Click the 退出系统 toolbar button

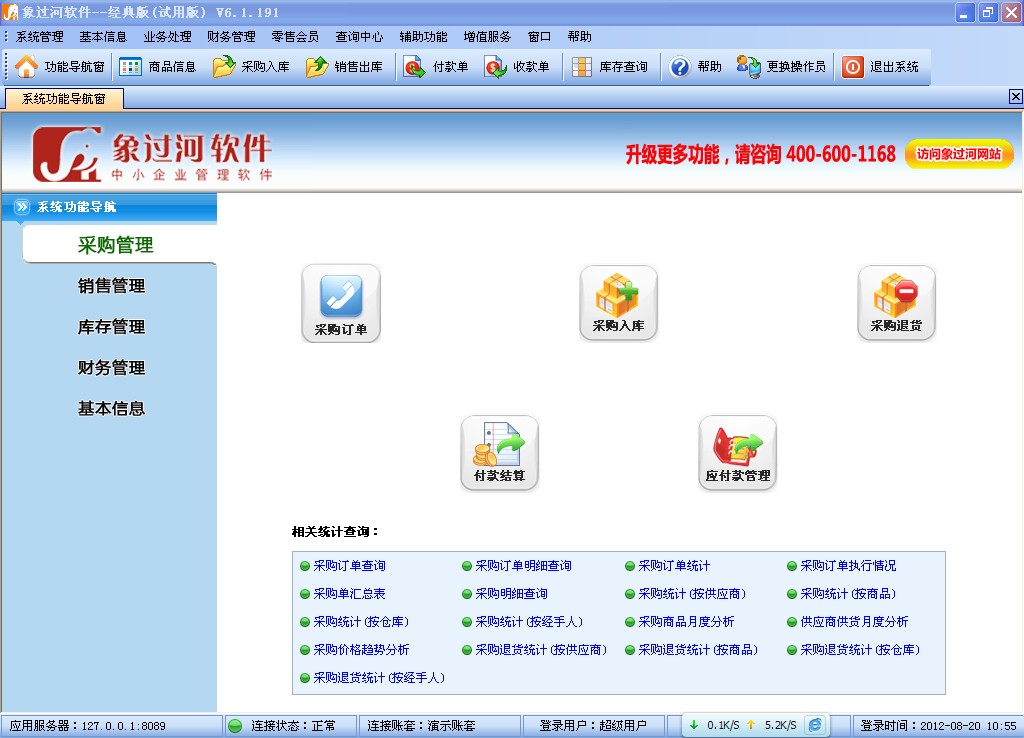click(x=880, y=67)
